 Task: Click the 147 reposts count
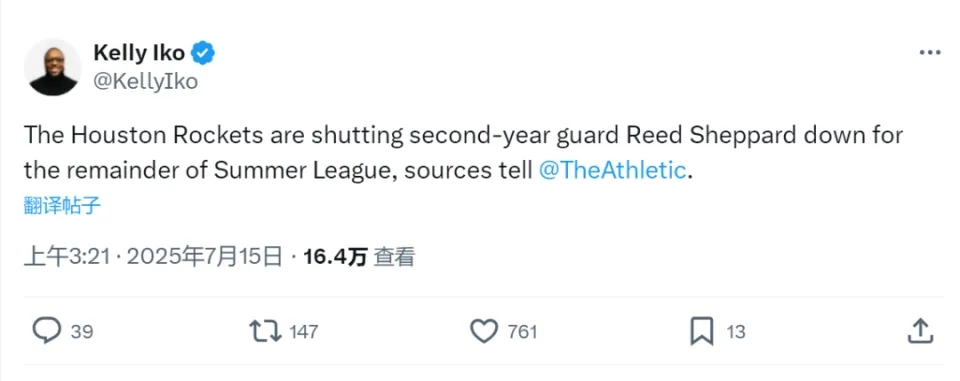(x=304, y=332)
